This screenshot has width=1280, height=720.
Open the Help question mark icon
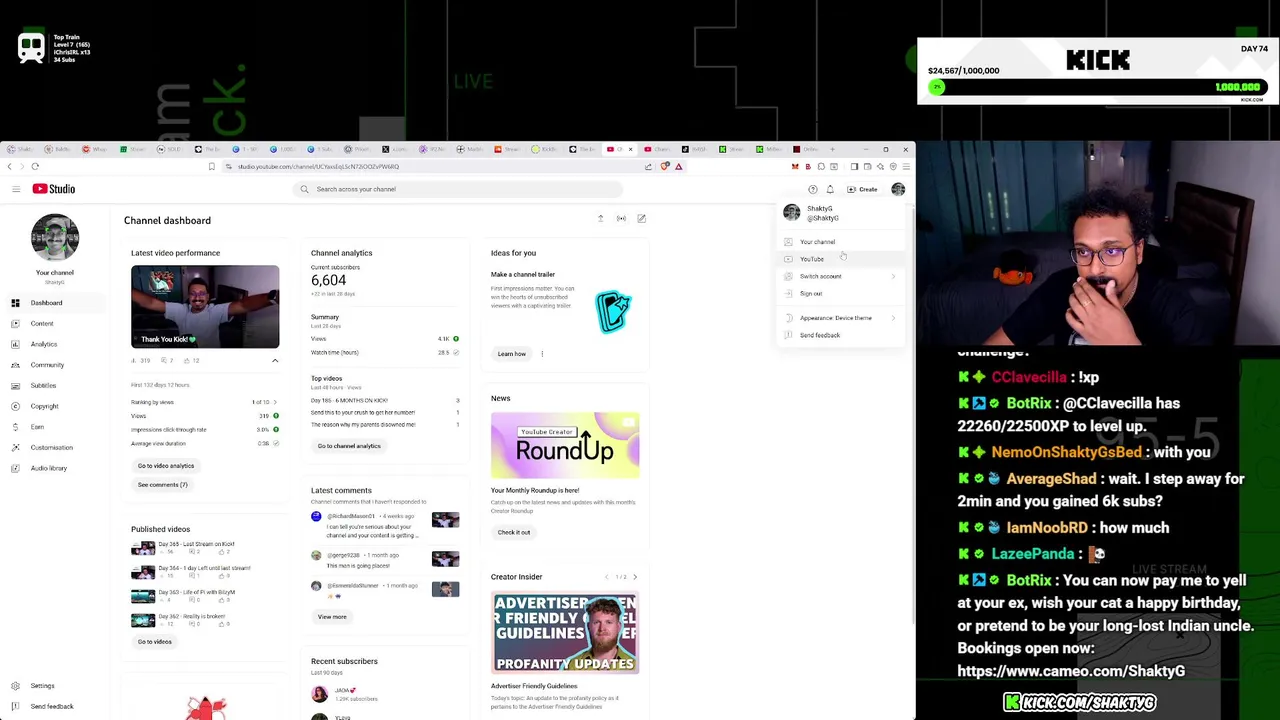click(x=812, y=189)
